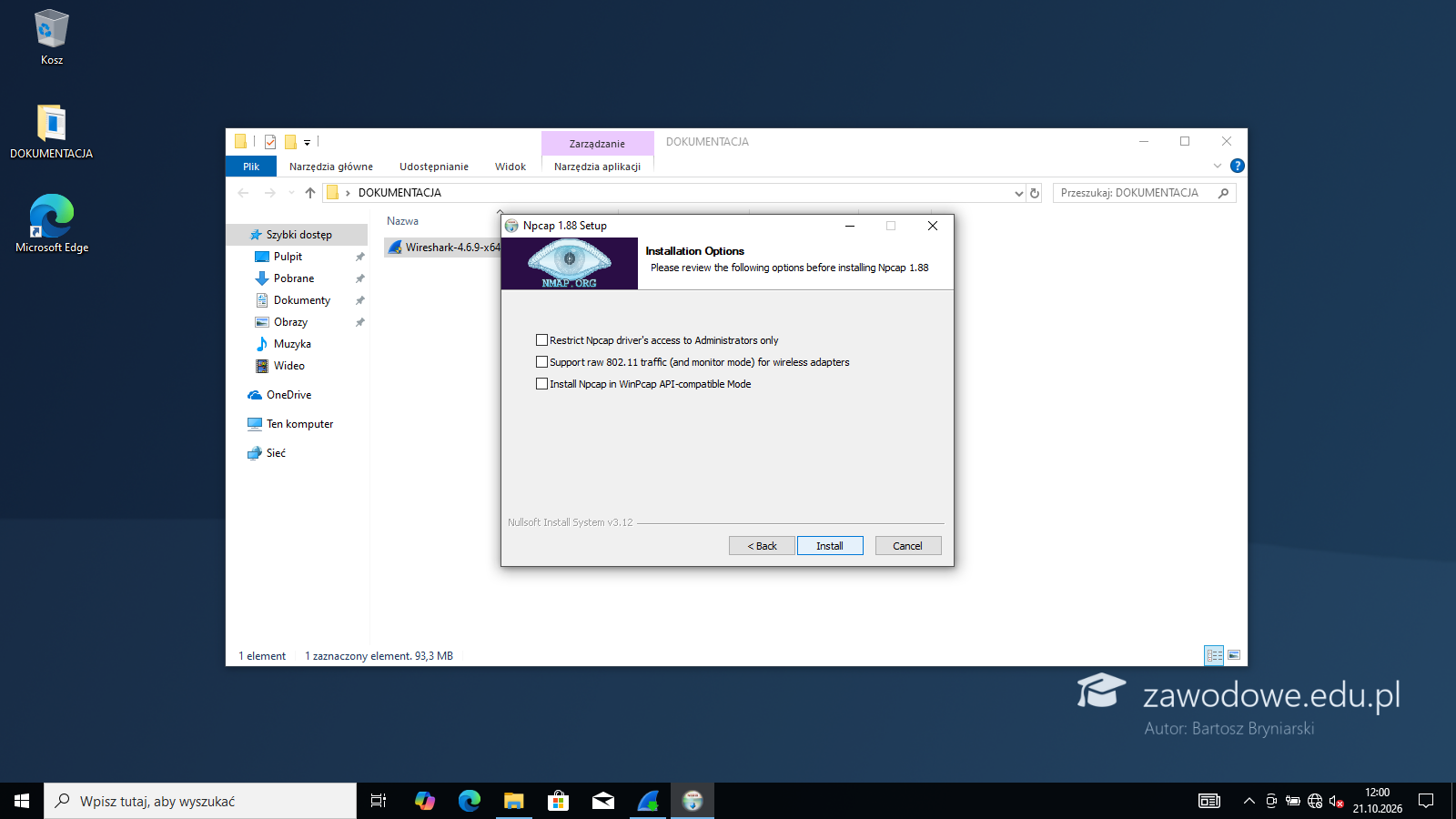Switch to Wireshark installer taskbar icon
The image size is (1456, 819).
(648, 801)
